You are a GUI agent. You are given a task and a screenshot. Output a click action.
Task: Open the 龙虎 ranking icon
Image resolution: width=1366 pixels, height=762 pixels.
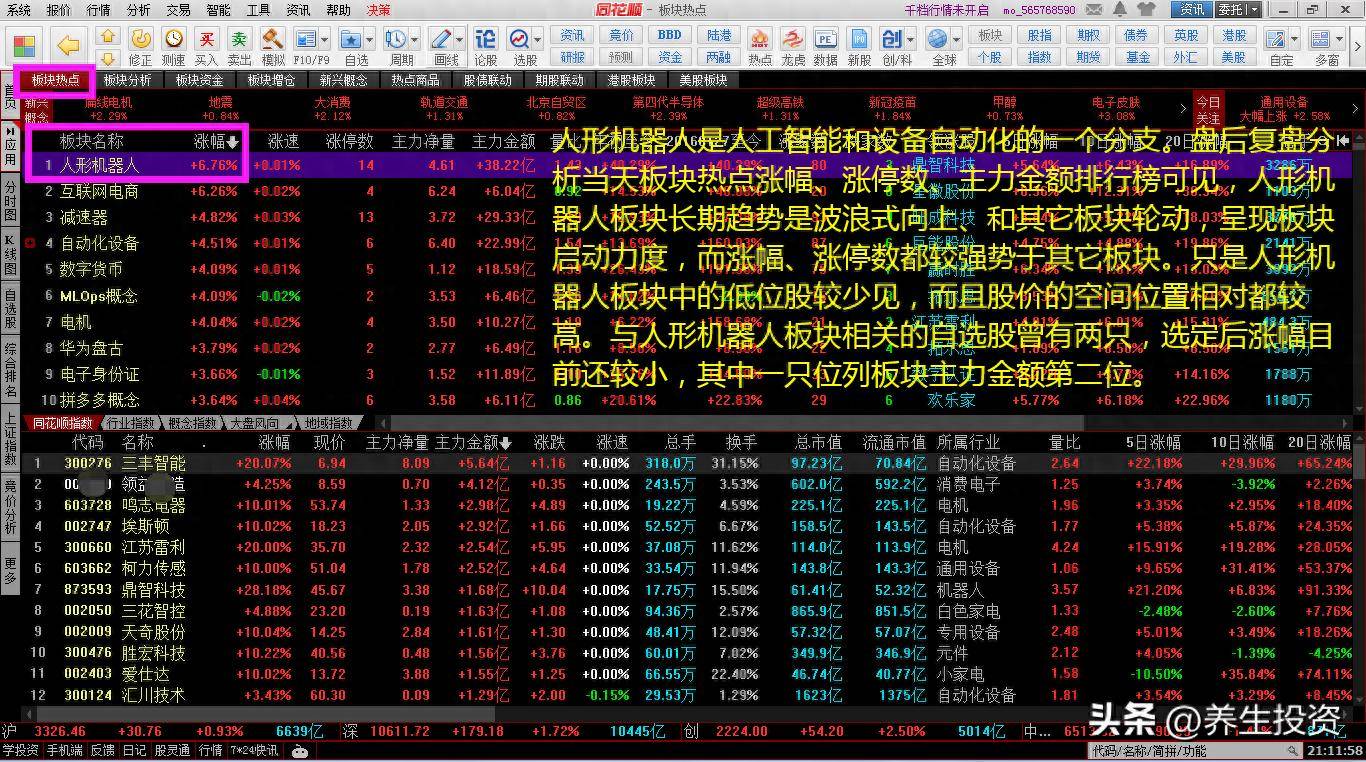[793, 38]
